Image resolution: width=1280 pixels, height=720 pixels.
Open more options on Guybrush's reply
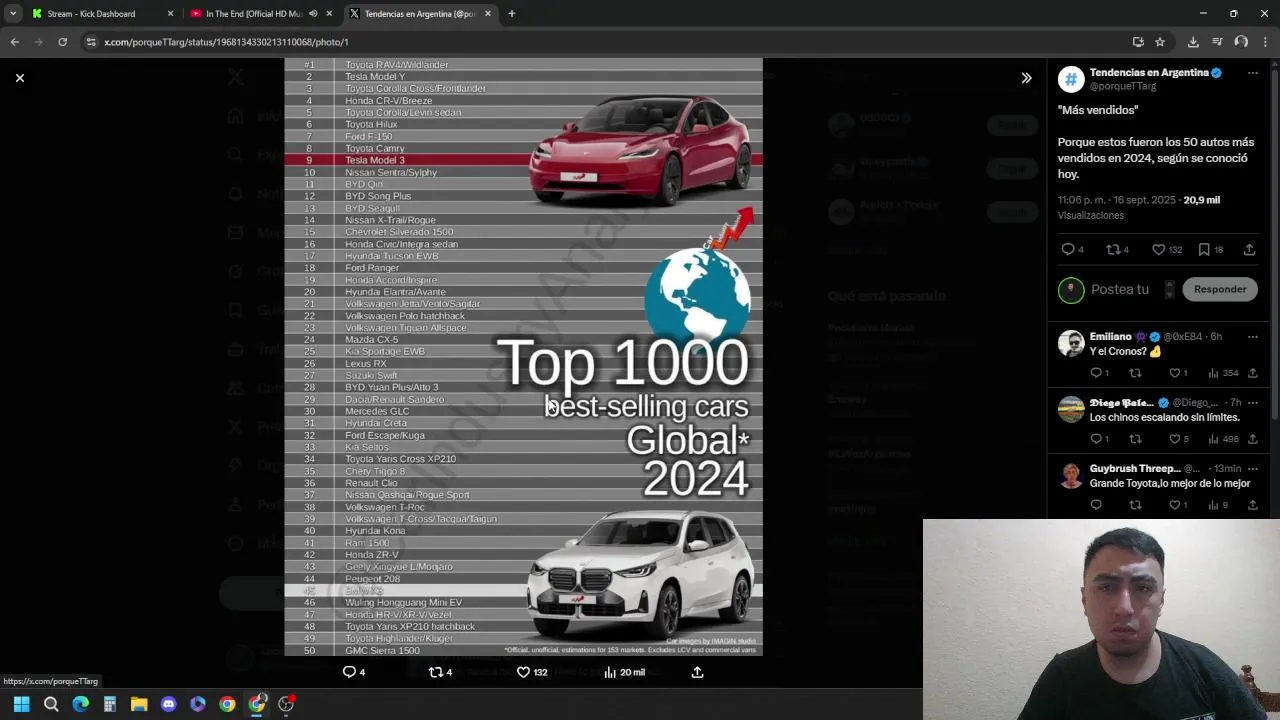1252,469
